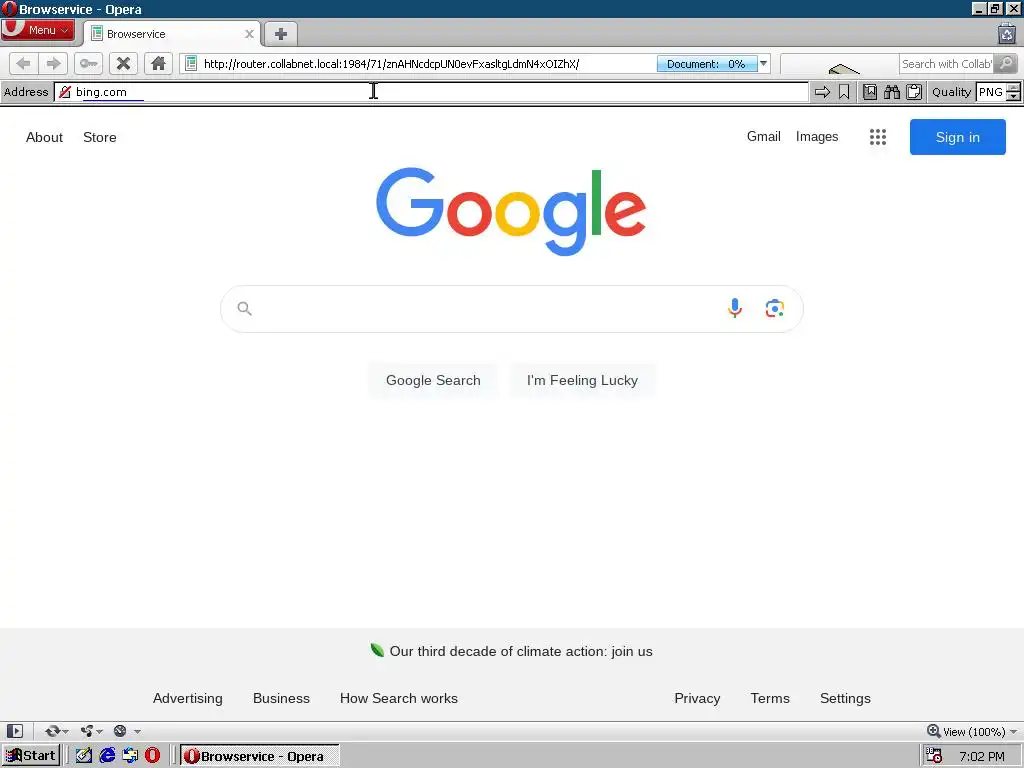
Task: Click the Document 0% progress indicator
Action: point(707,64)
